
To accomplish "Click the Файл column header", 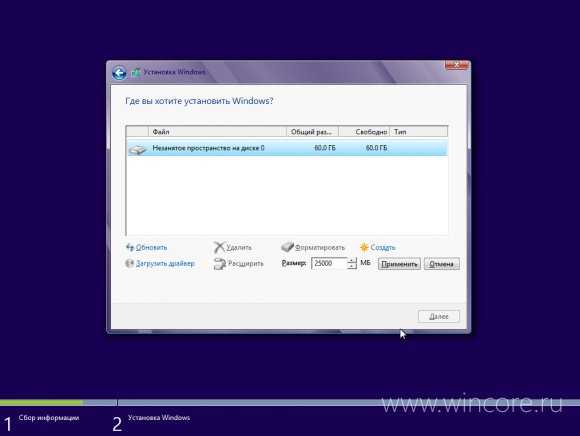I will (x=218, y=132).
